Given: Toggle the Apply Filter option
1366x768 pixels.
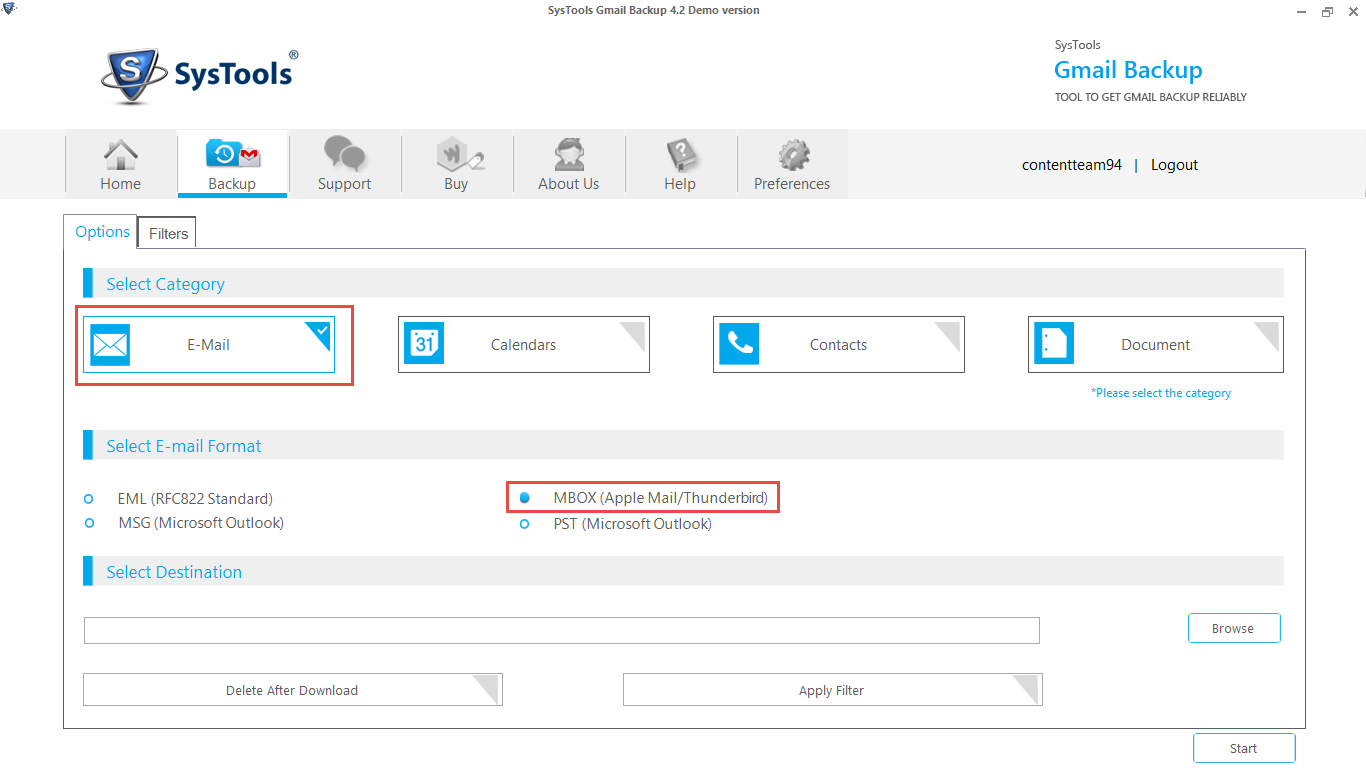Looking at the screenshot, I should 833,690.
